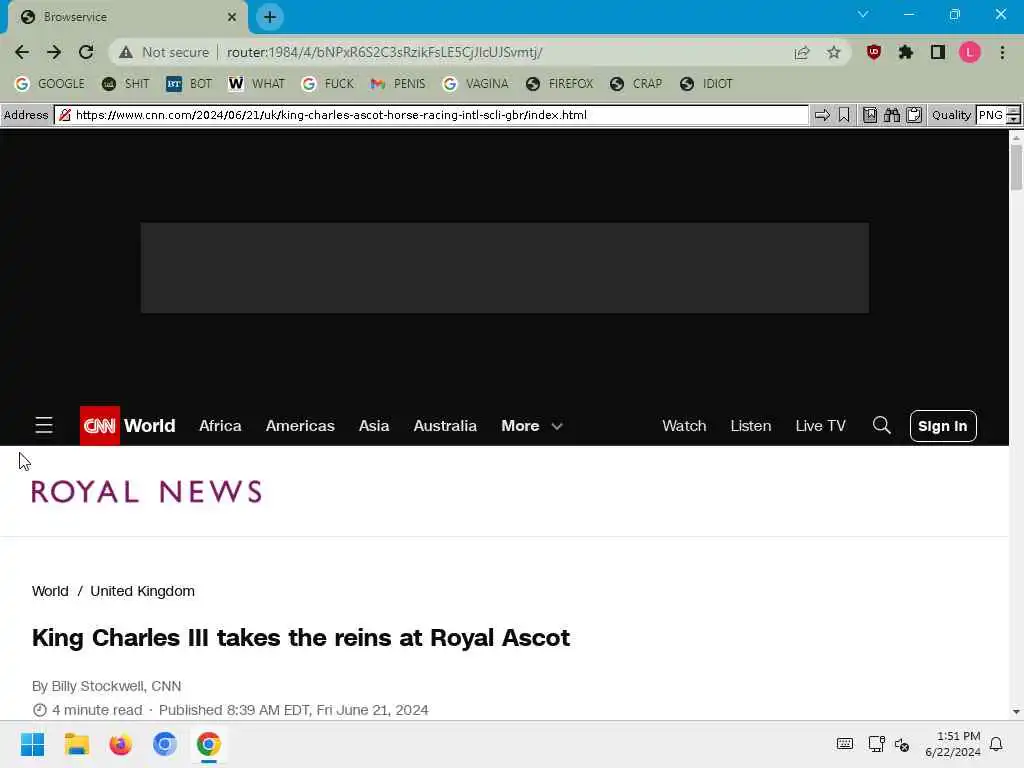Click the Quality PNG field

coord(991,116)
